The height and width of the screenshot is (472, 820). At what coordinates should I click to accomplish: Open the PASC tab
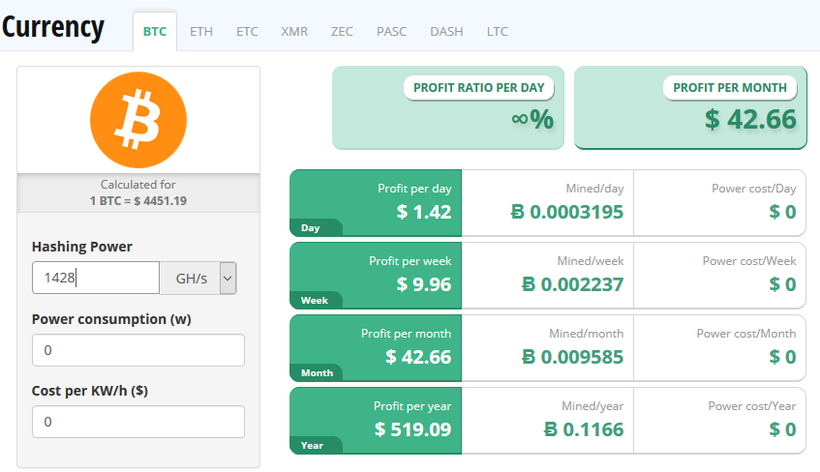[392, 31]
